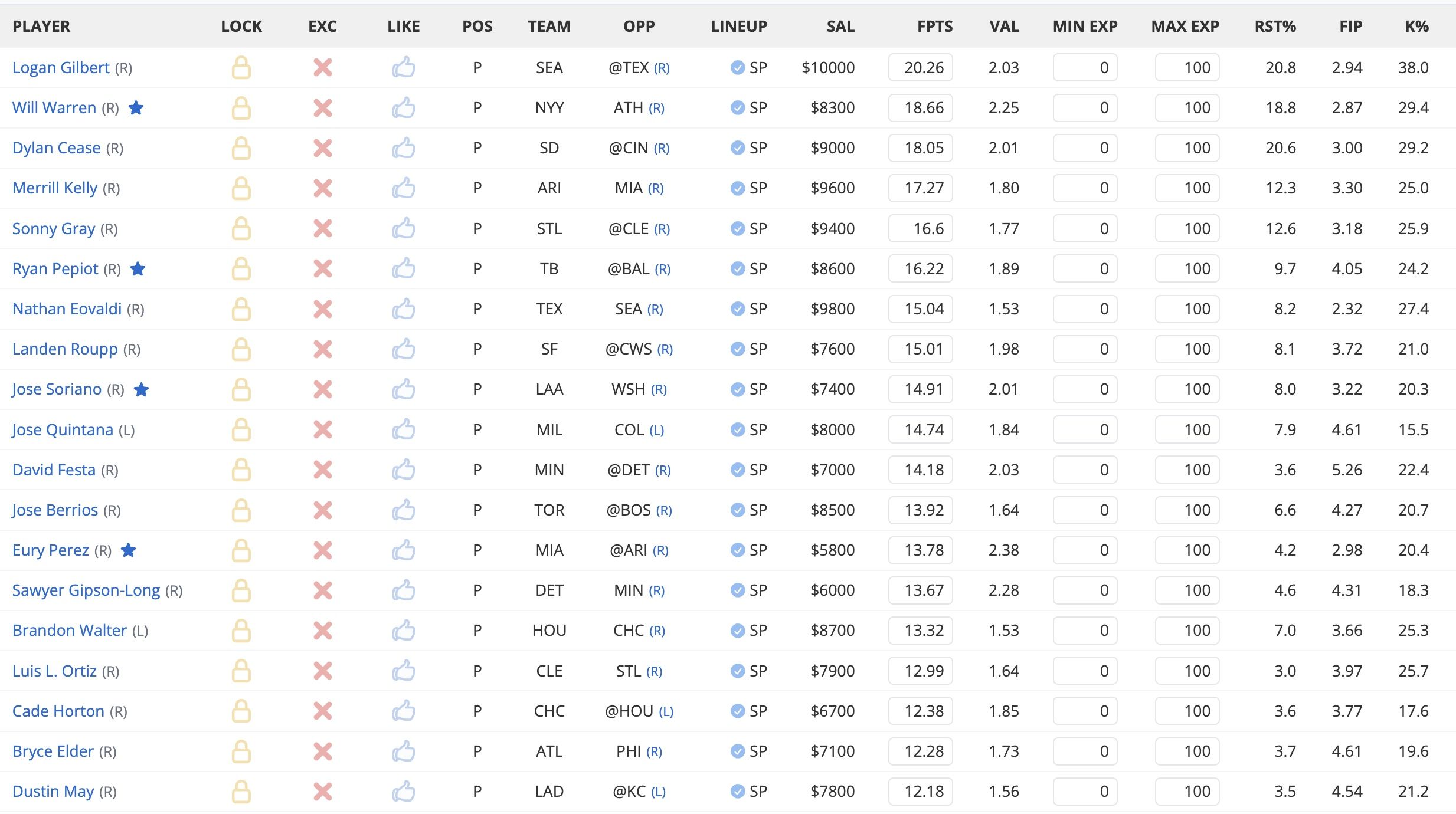Sort table by FIP column
1456x814 pixels.
click(1351, 27)
